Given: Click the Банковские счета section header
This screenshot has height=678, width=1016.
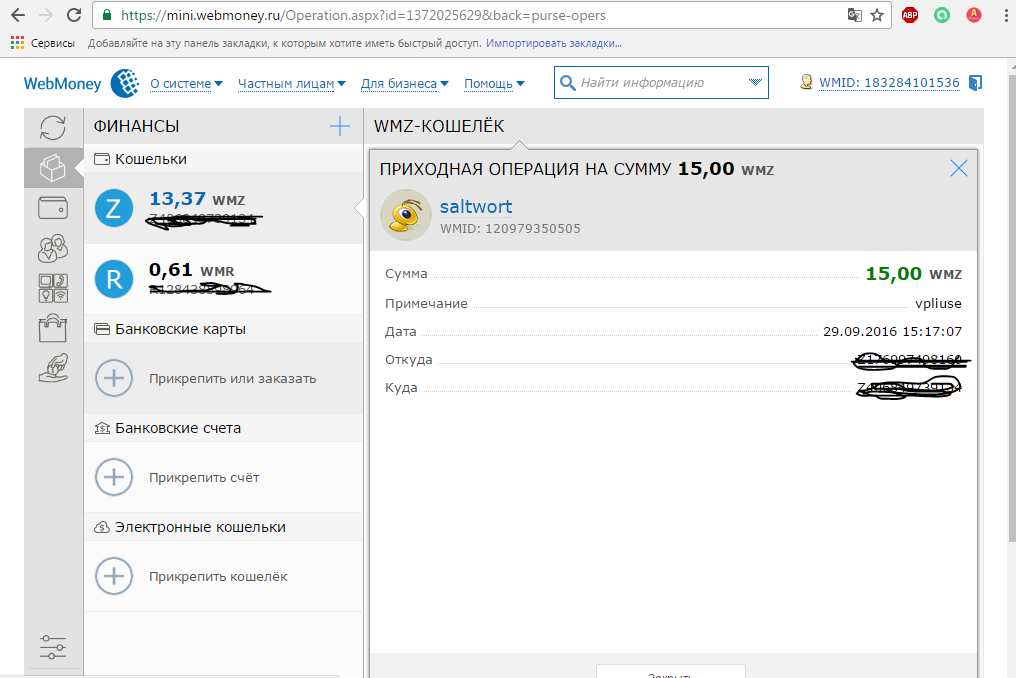Looking at the screenshot, I should 224,428.
